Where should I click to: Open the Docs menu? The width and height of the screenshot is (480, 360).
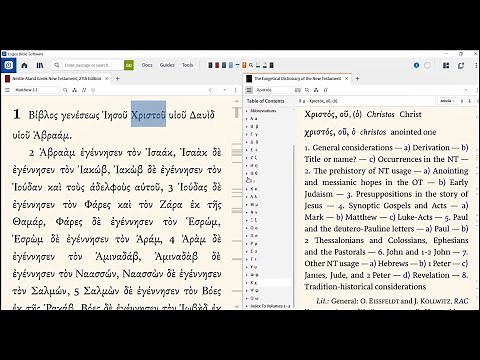147,65
